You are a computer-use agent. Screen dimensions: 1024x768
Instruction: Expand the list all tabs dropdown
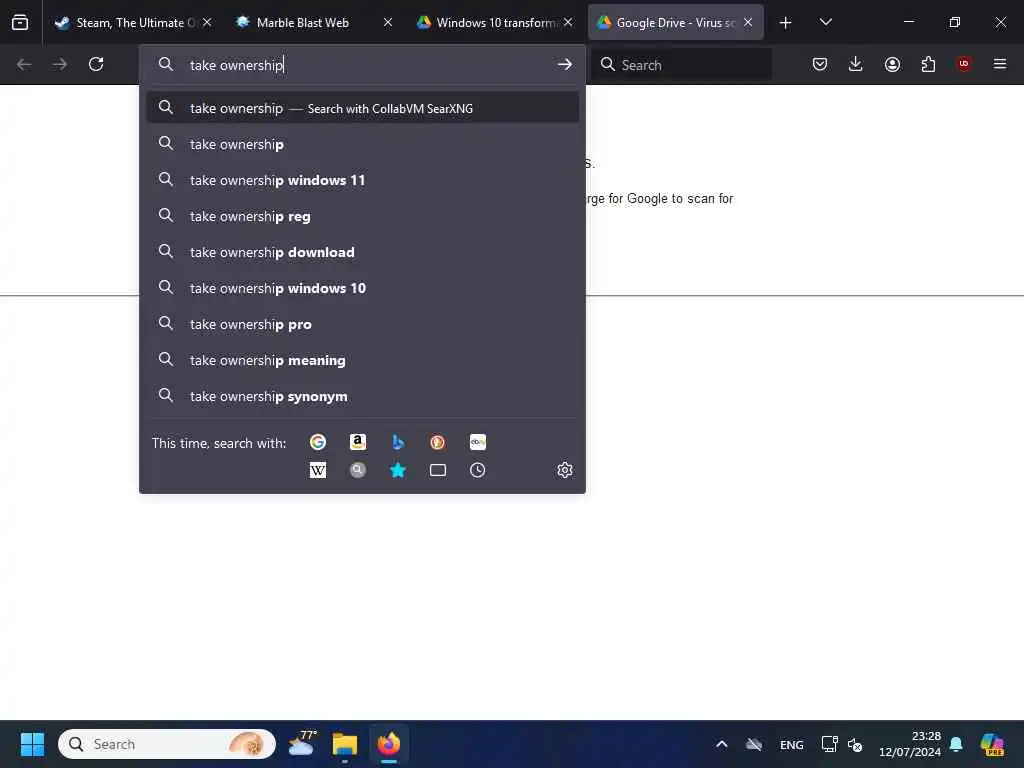tap(825, 22)
